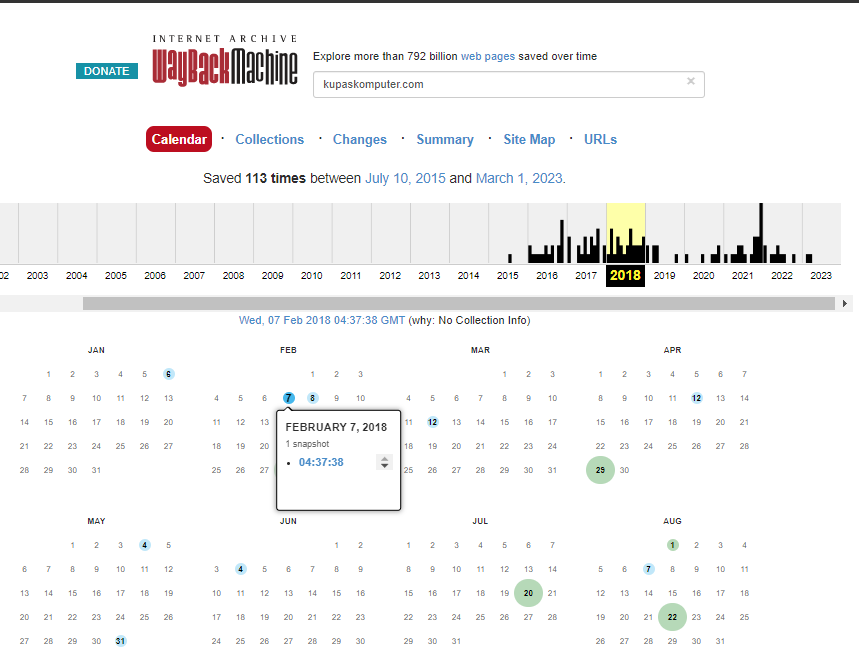Select the February 8 capture
The width and height of the screenshot is (859, 650).
pos(312,398)
